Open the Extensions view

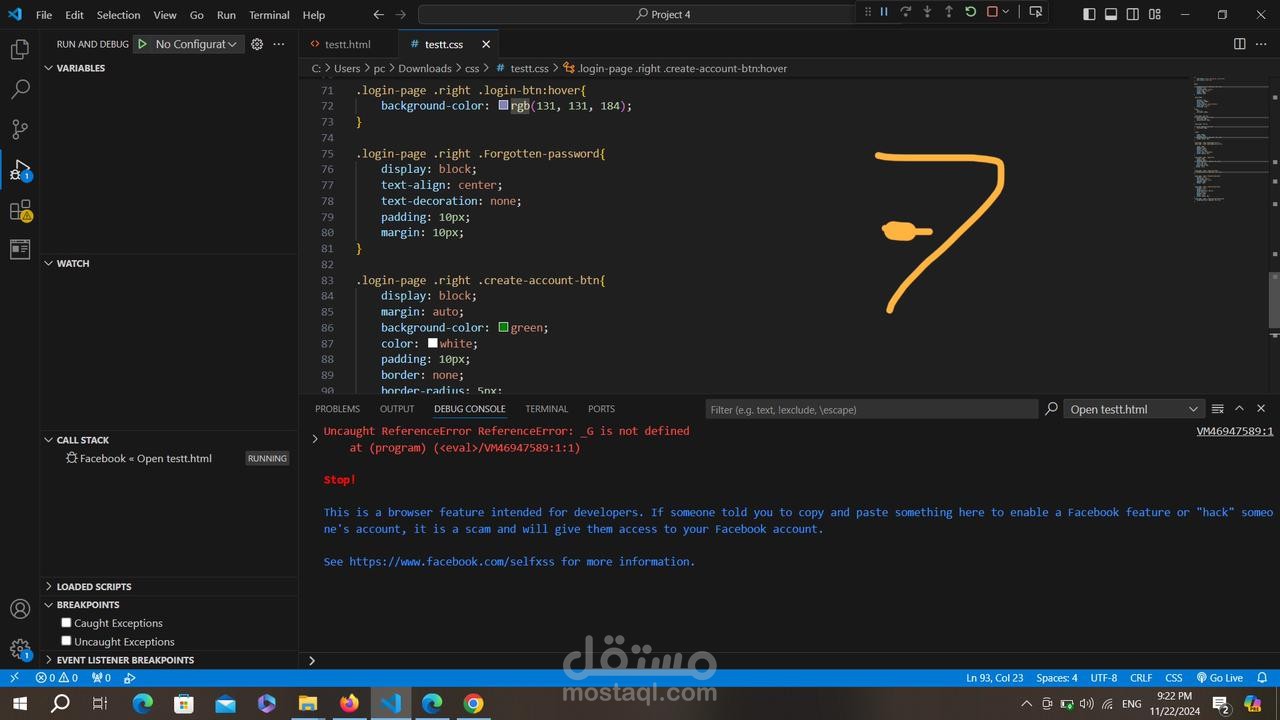(x=20, y=211)
